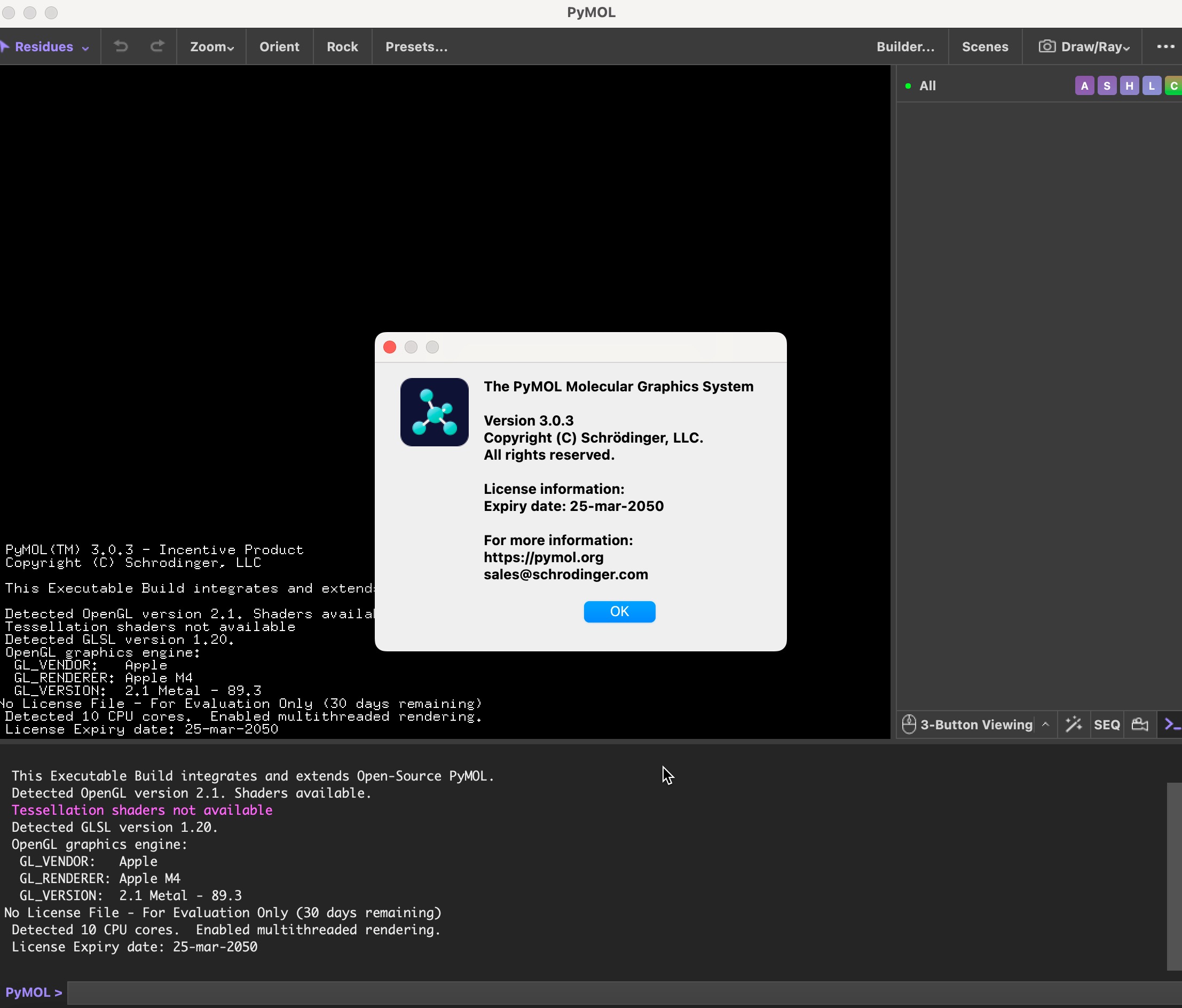Click the movie camera icon
The width and height of the screenshot is (1182, 1008).
pyautogui.click(x=1140, y=724)
